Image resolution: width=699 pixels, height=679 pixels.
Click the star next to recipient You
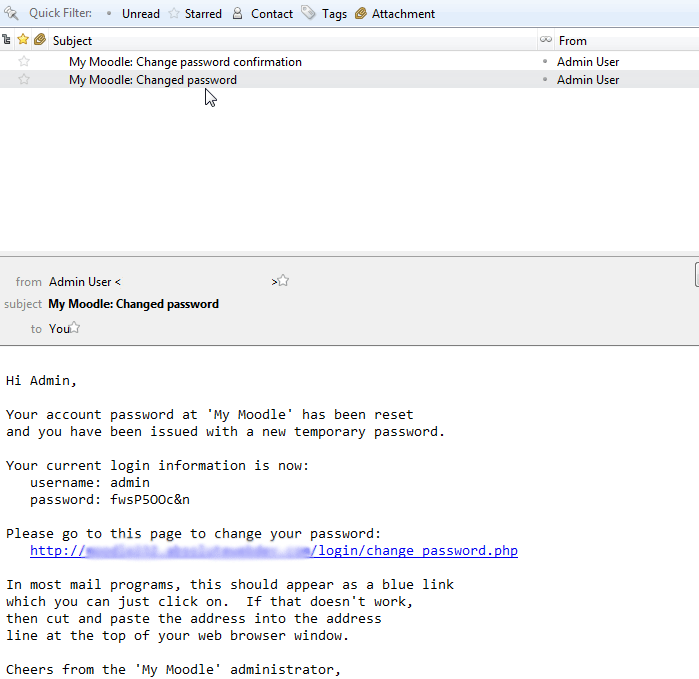(x=74, y=328)
